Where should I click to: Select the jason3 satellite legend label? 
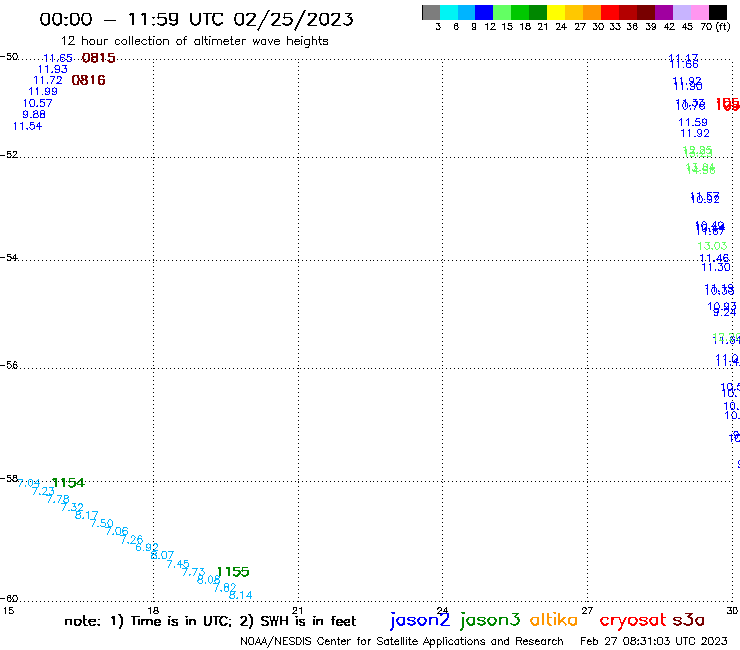[490, 620]
